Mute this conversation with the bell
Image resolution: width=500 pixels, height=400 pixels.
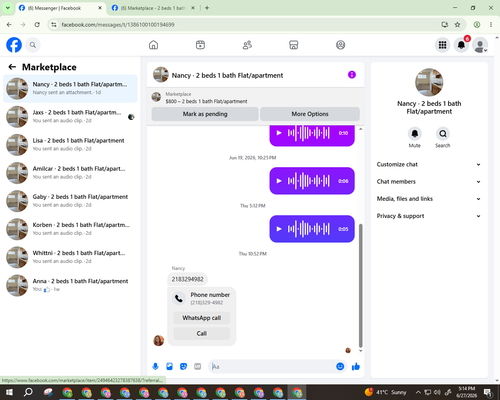click(x=414, y=134)
